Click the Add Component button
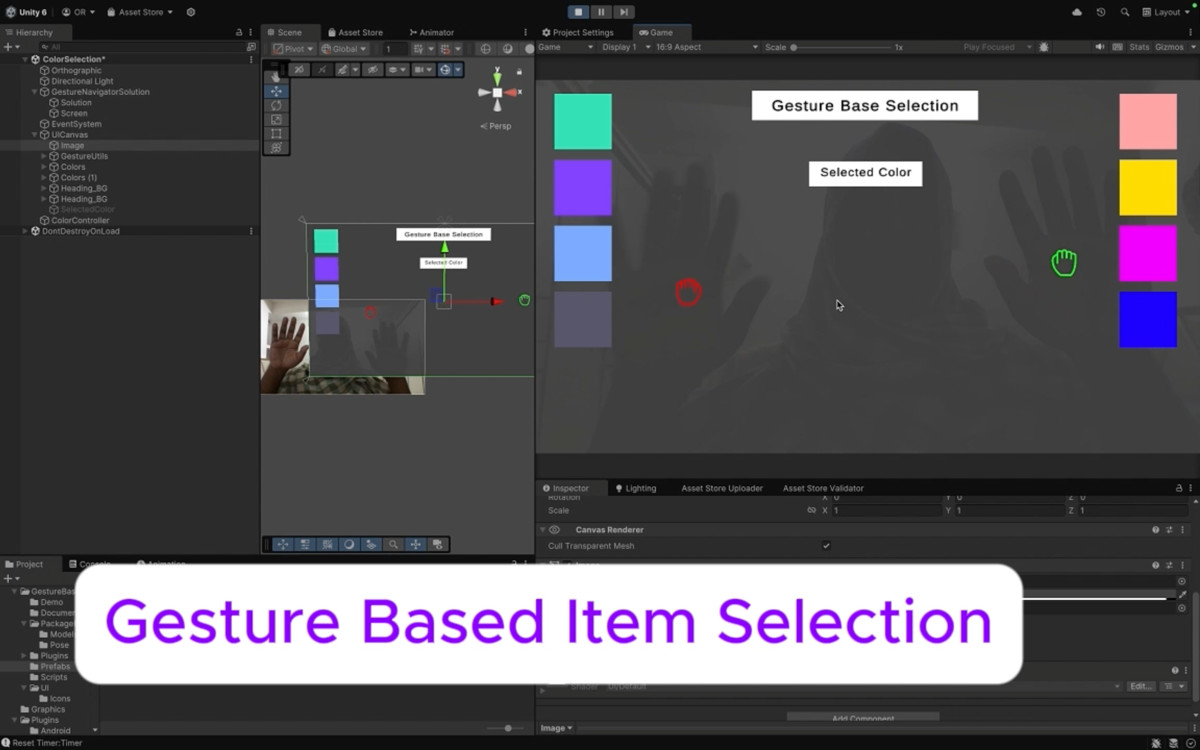 863,718
